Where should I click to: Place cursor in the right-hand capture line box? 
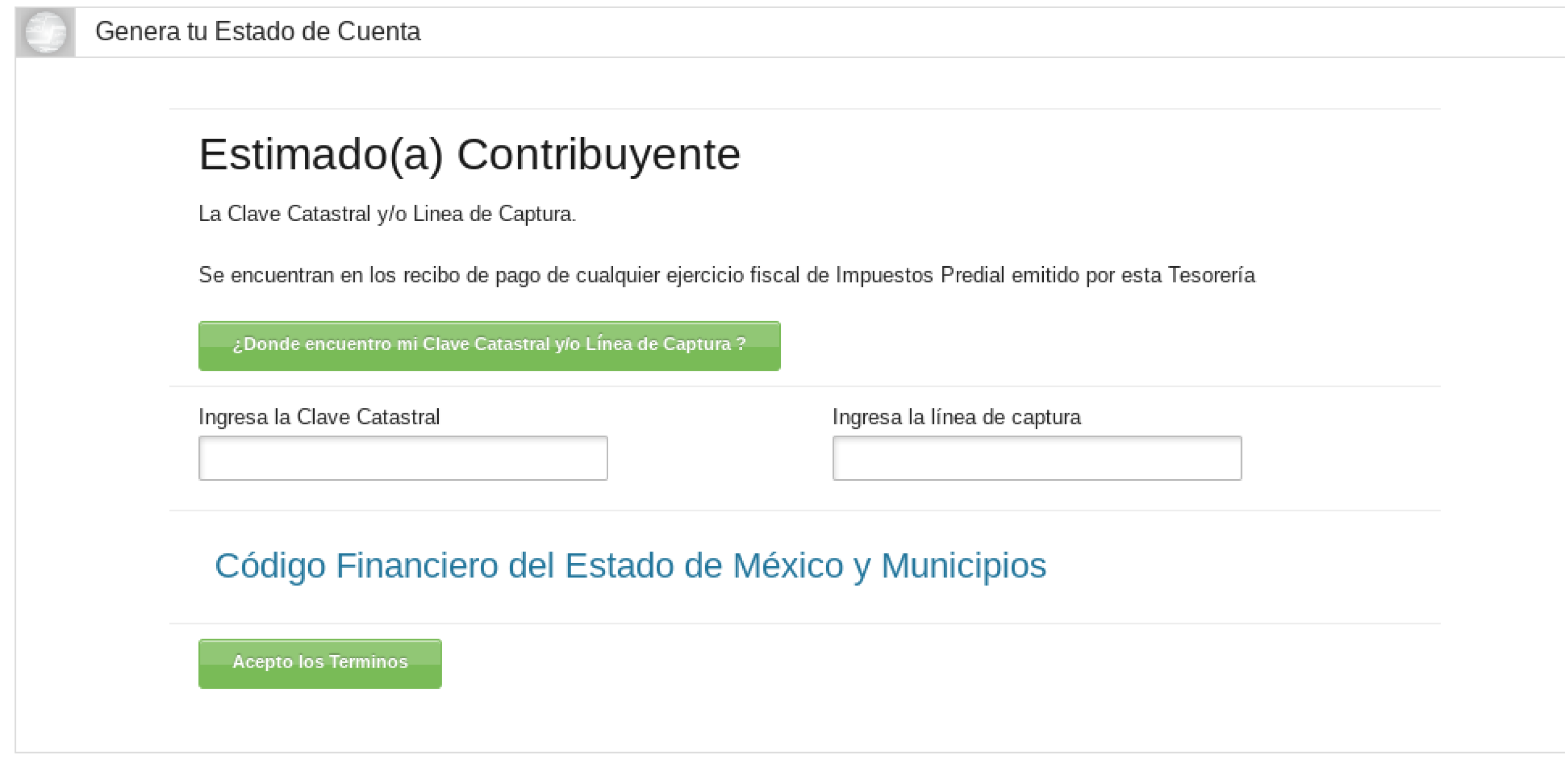click(x=1036, y=458)
